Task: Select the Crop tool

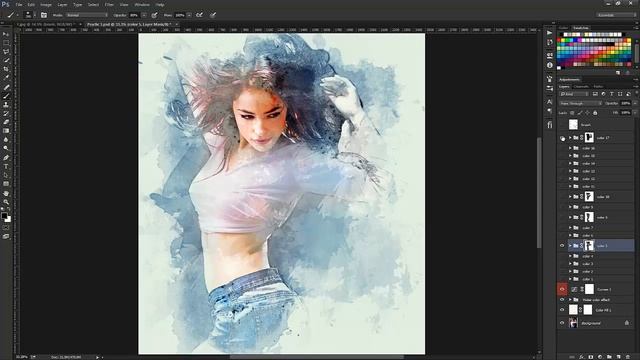Action: (x=6, y=69)
